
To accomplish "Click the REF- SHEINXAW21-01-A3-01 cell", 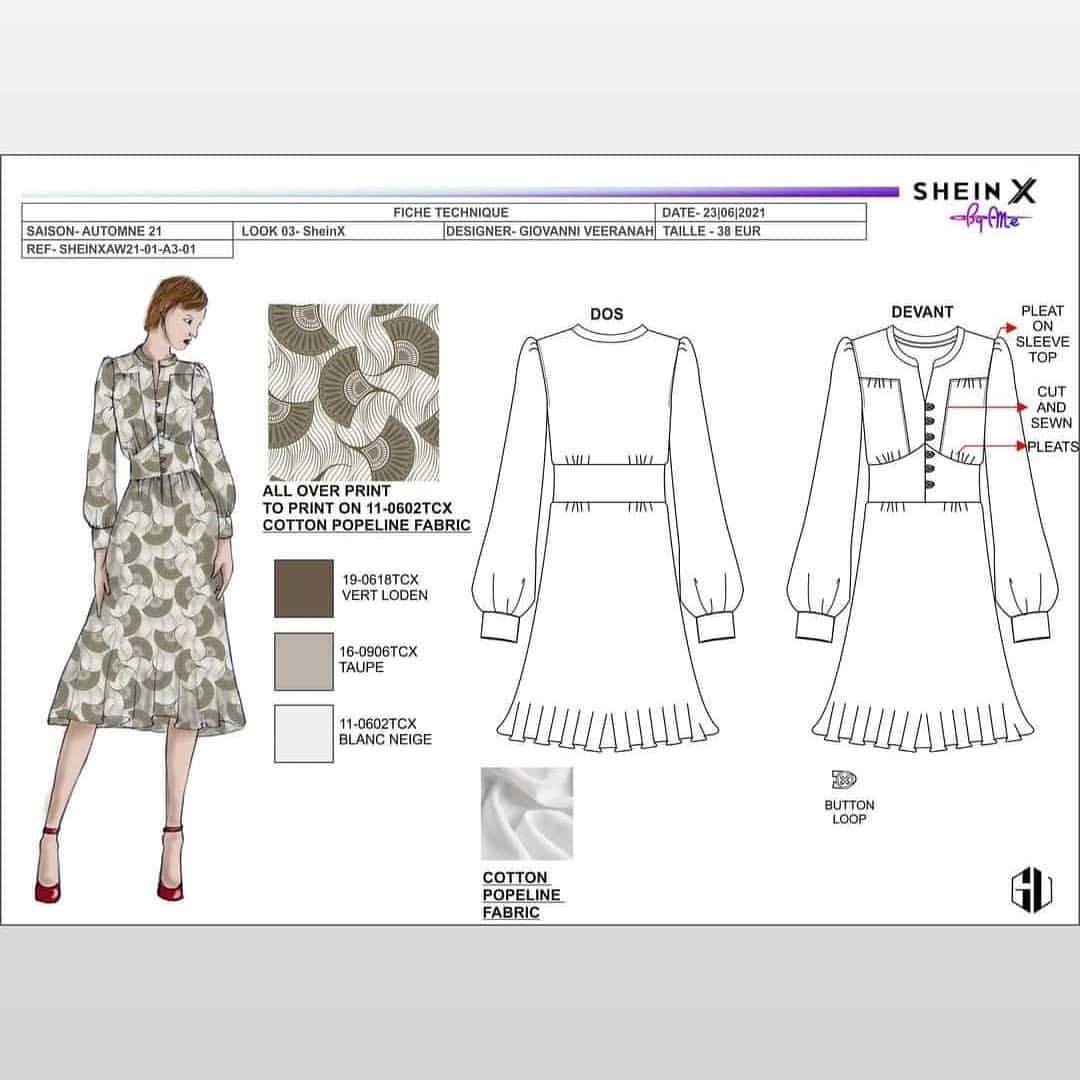I will (x=127, y=249).
